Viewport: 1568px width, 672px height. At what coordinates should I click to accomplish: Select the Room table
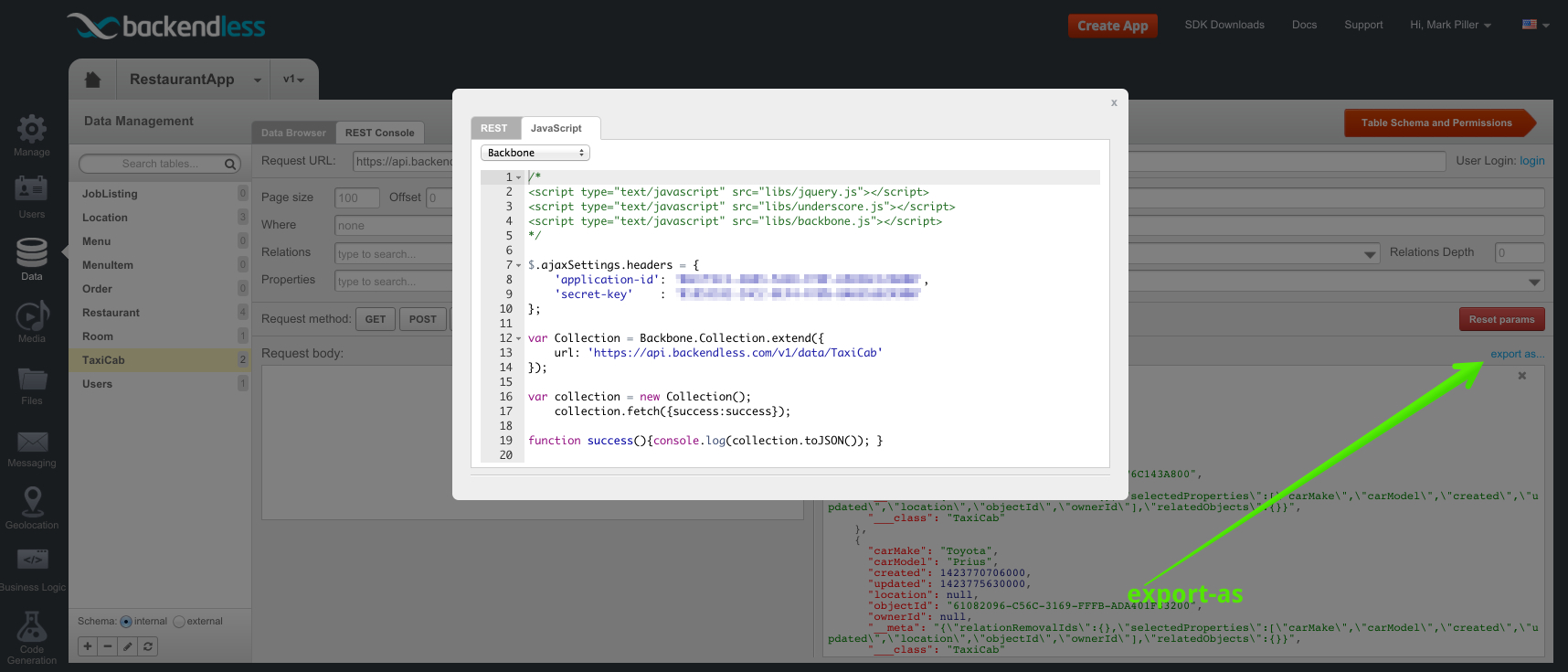pos(160,336)
